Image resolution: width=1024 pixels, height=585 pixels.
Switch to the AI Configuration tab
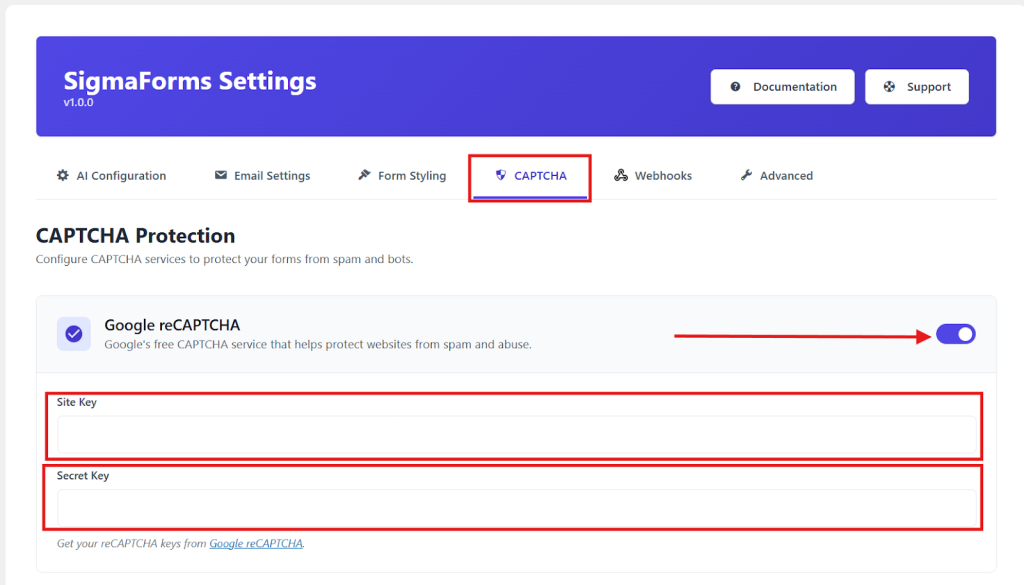[121, 176]
